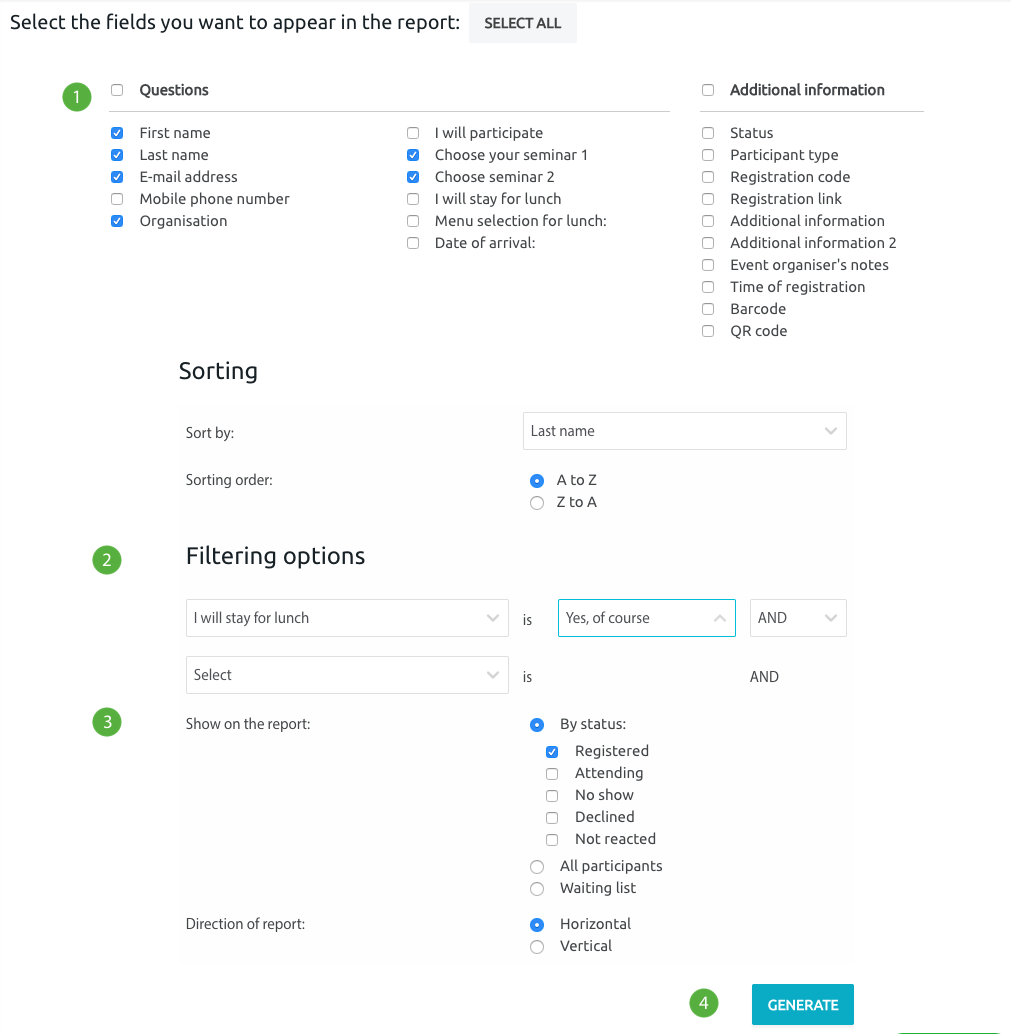Click the green step 3 badge
1011x1034 pixels.
point(107,722)
